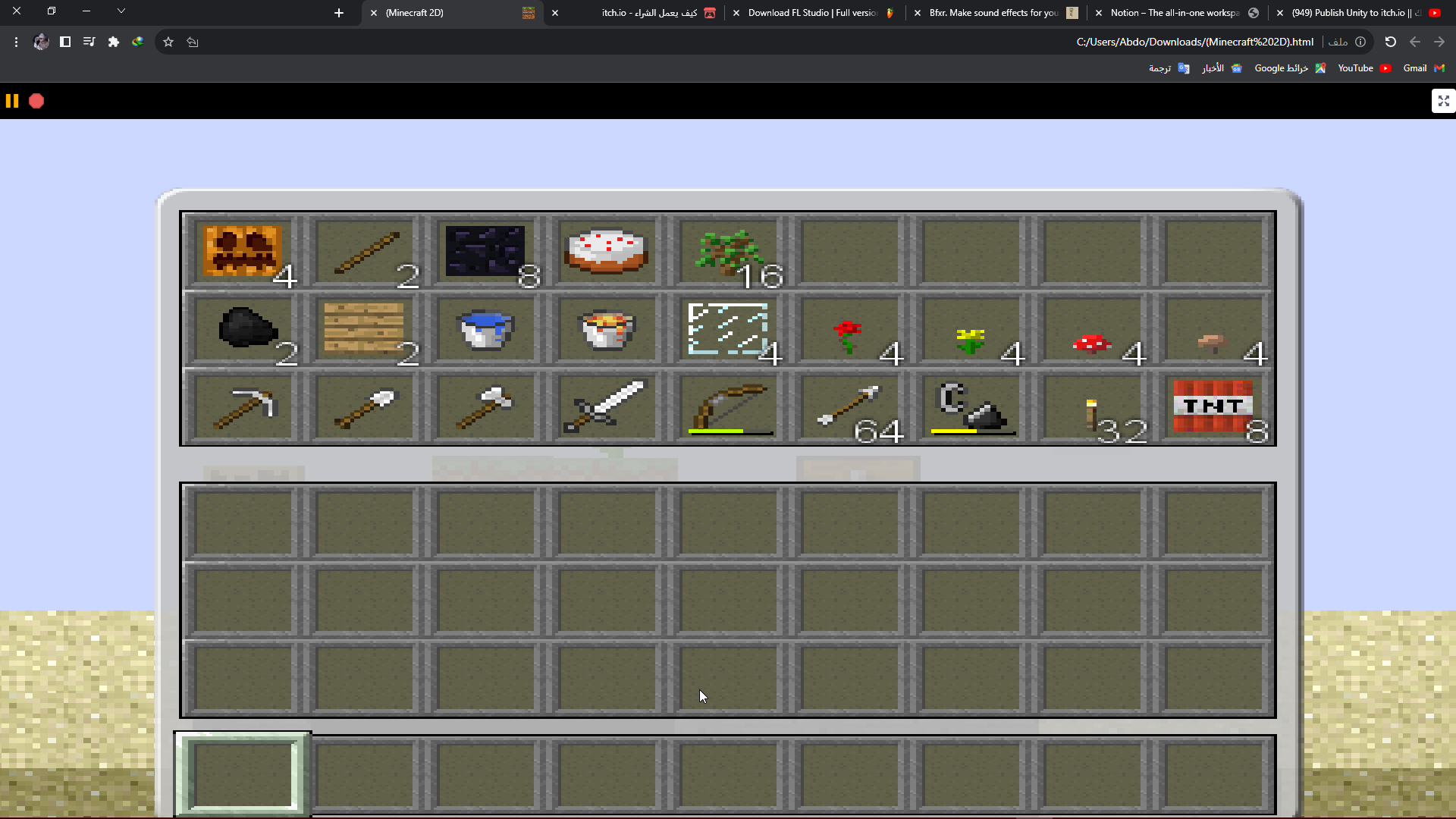The height and width of the screenshot is (819, 1456).
Task: Reload the page
Action: 1391,42
